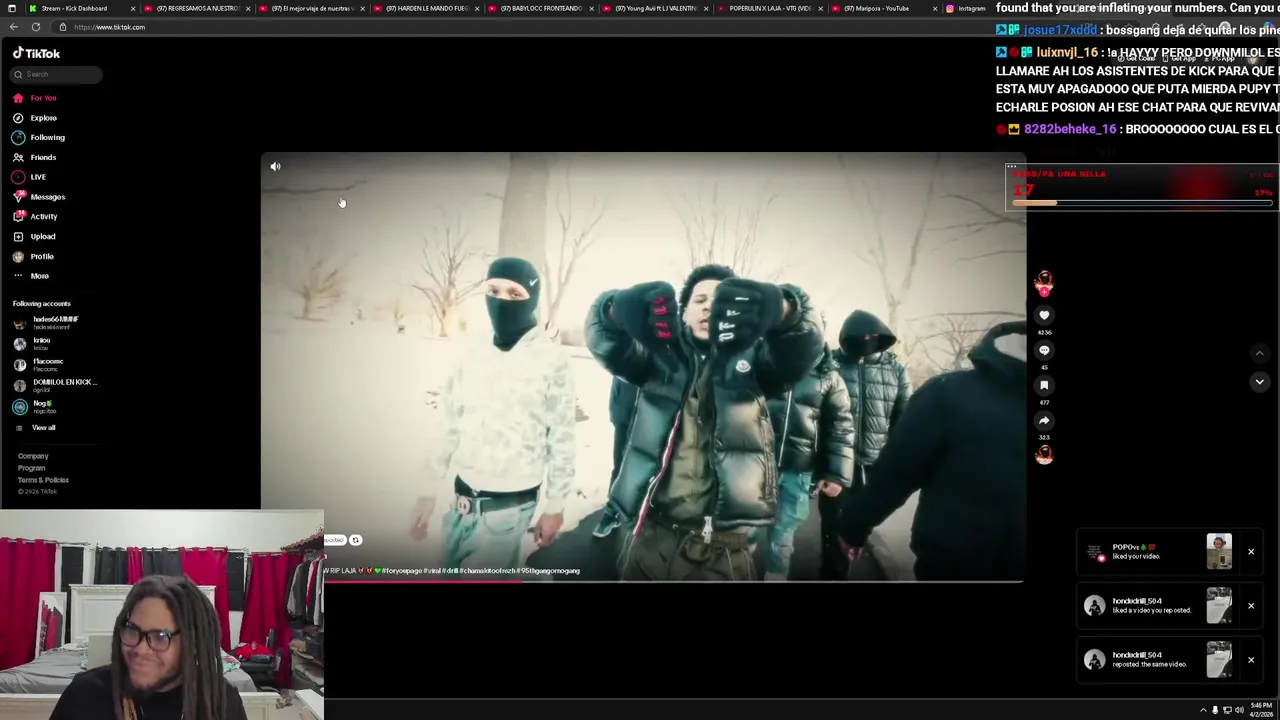Show hidden system tray icons chevron
Viewport: 1280px width, 720px height.
point(1203,710)
